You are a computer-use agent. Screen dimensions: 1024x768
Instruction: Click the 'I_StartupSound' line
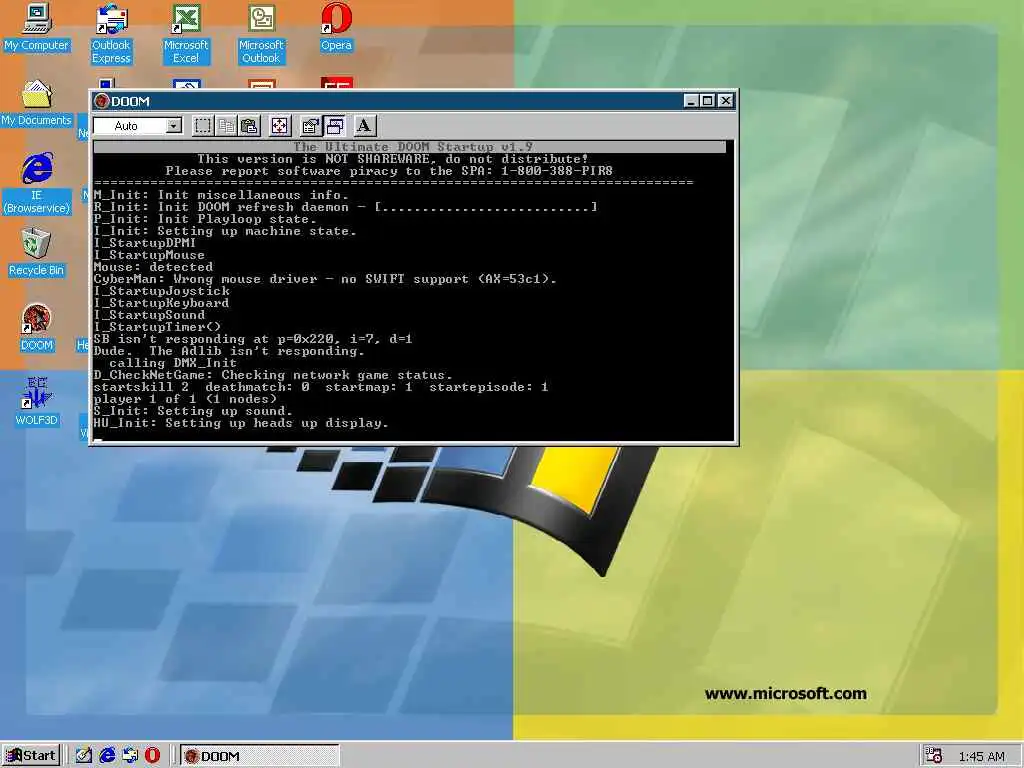coord(149,315)
